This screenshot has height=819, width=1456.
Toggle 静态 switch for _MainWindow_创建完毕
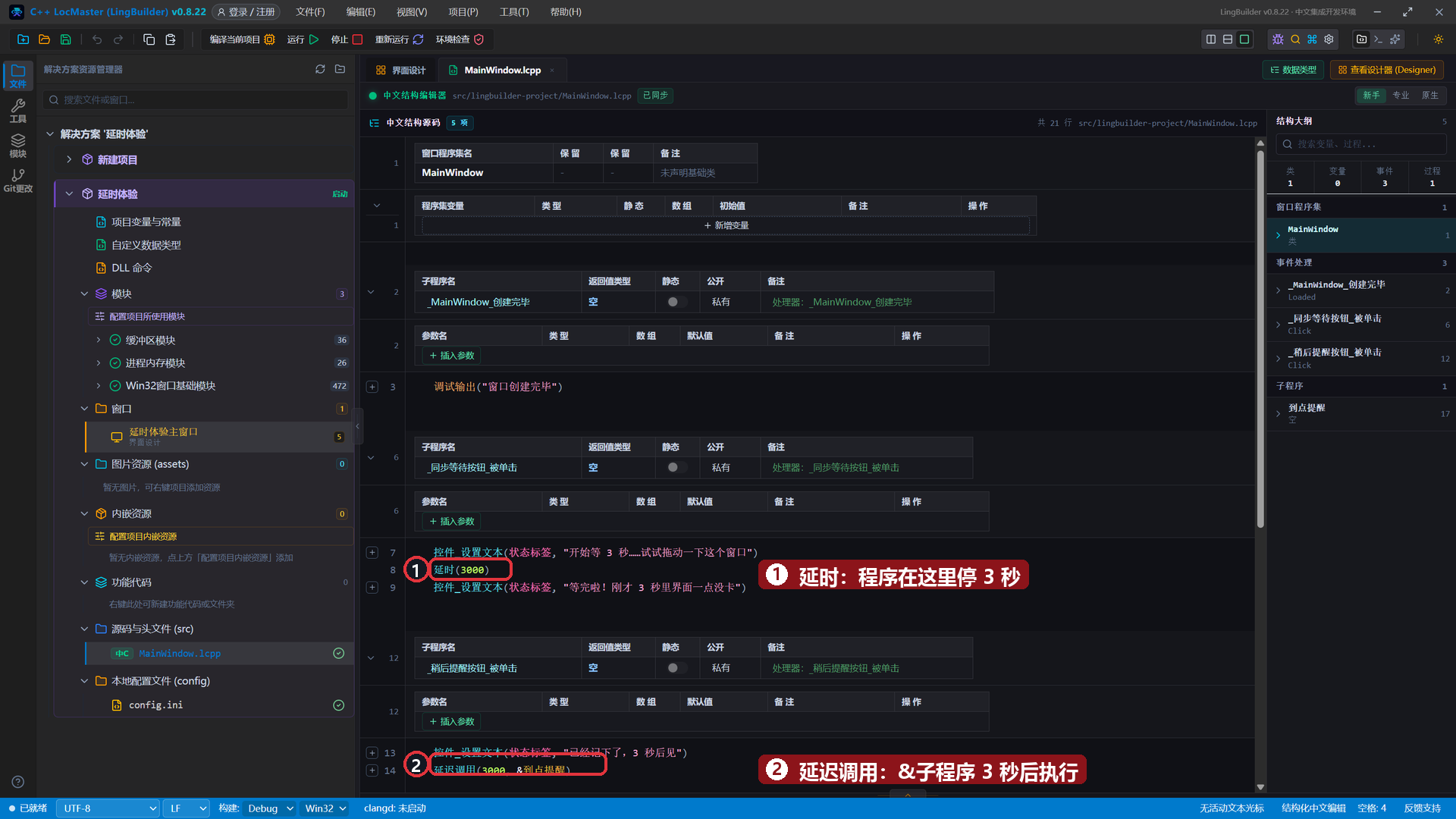point(676,302)
